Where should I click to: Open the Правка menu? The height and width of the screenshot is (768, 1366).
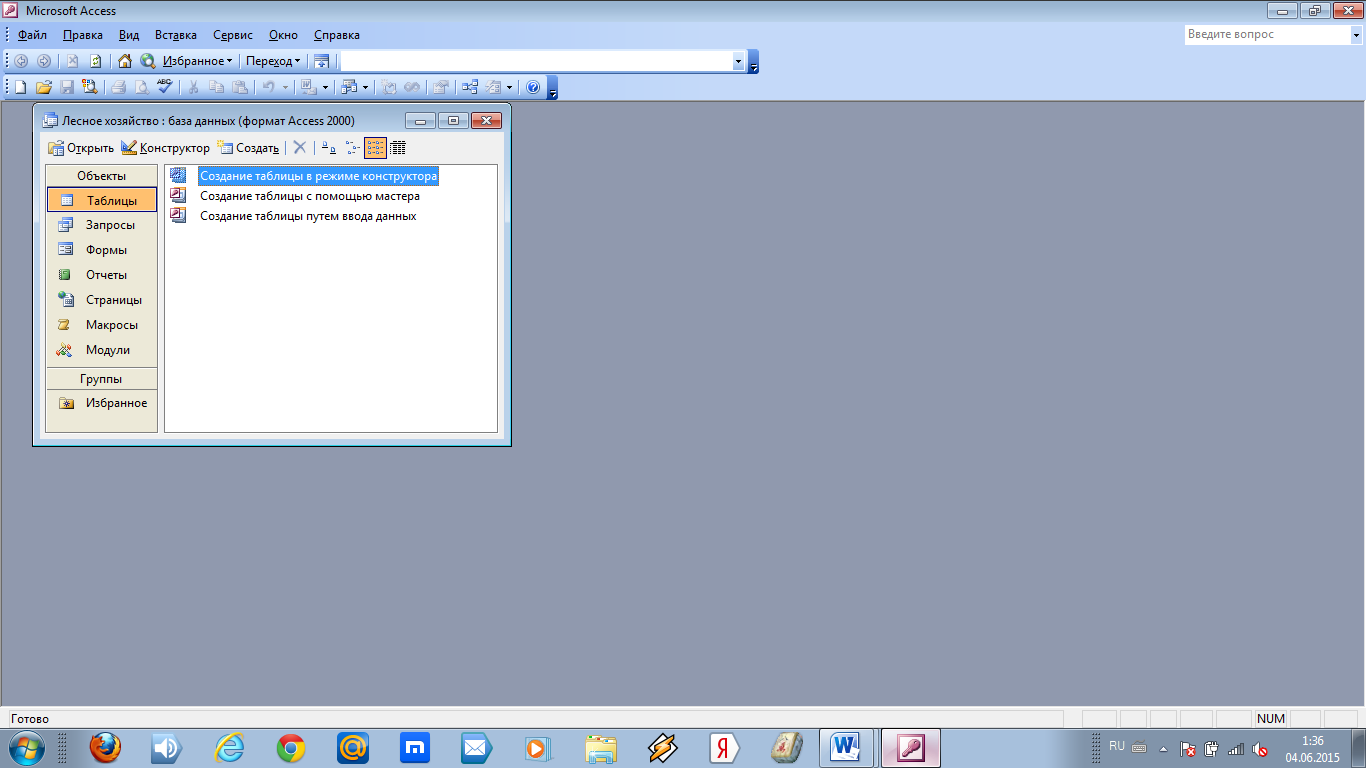(82, 35)
